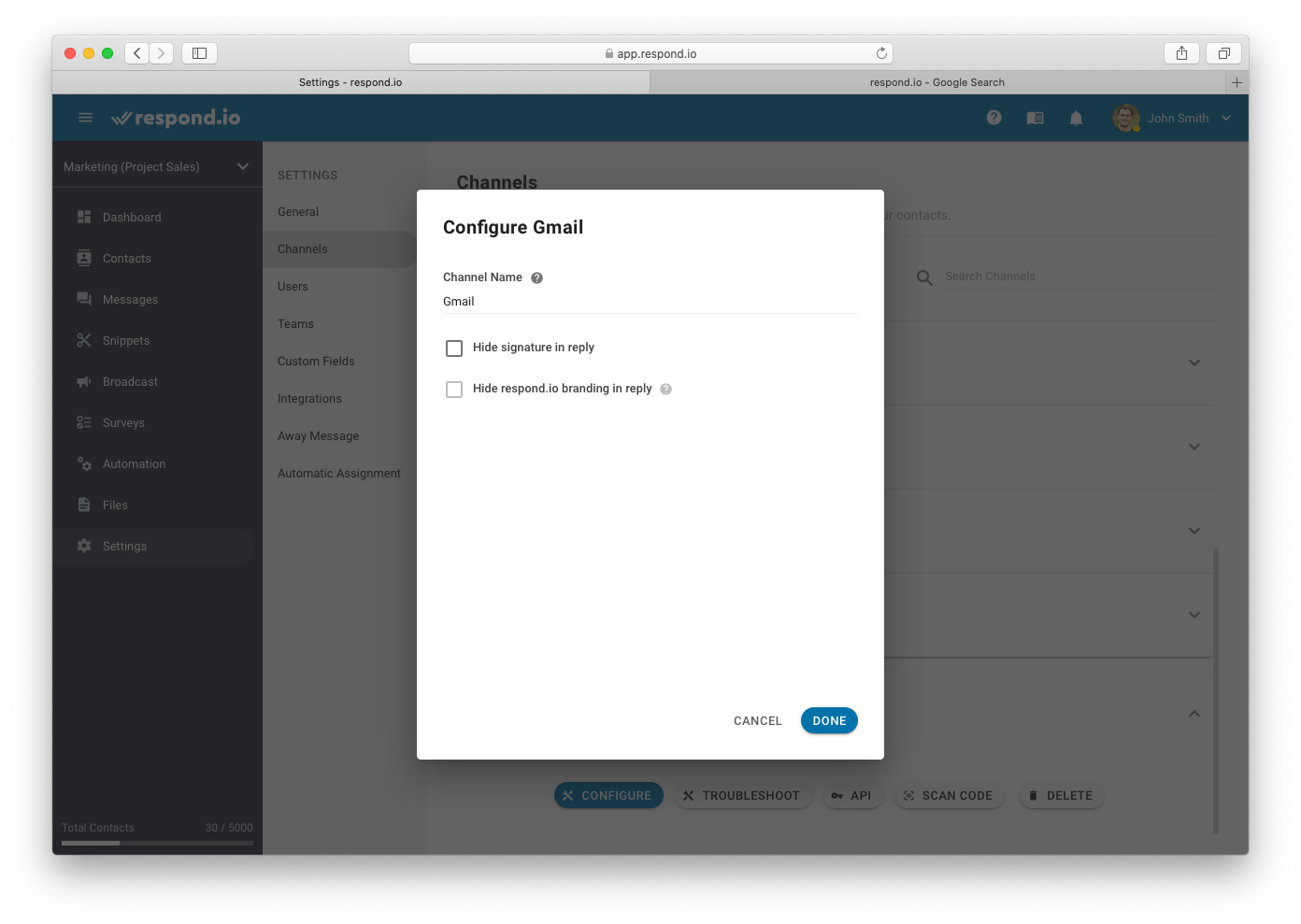The image size is (1301, 924).
Task: Click the Automation gears icon
Action: click(x=84, y=463)
